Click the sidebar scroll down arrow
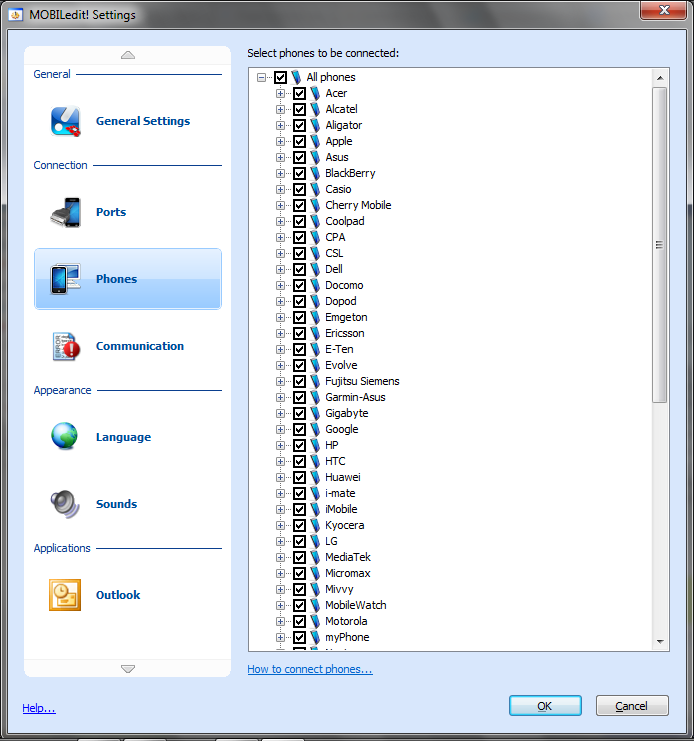 tap(128, 668)
